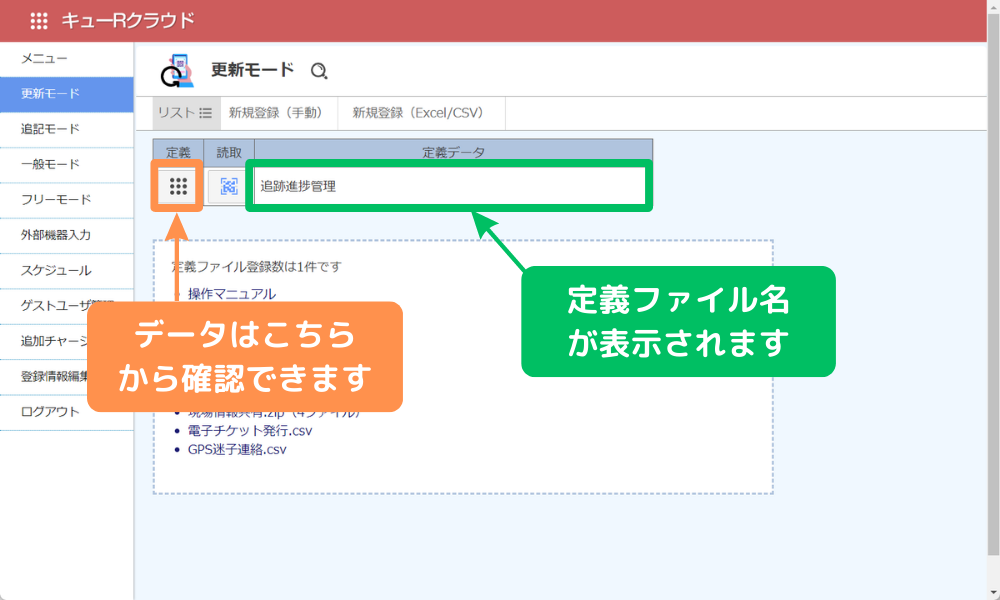Click the 定義データ column header
1000x600 pixels.
pyautogui.click(x=453, y=152)
